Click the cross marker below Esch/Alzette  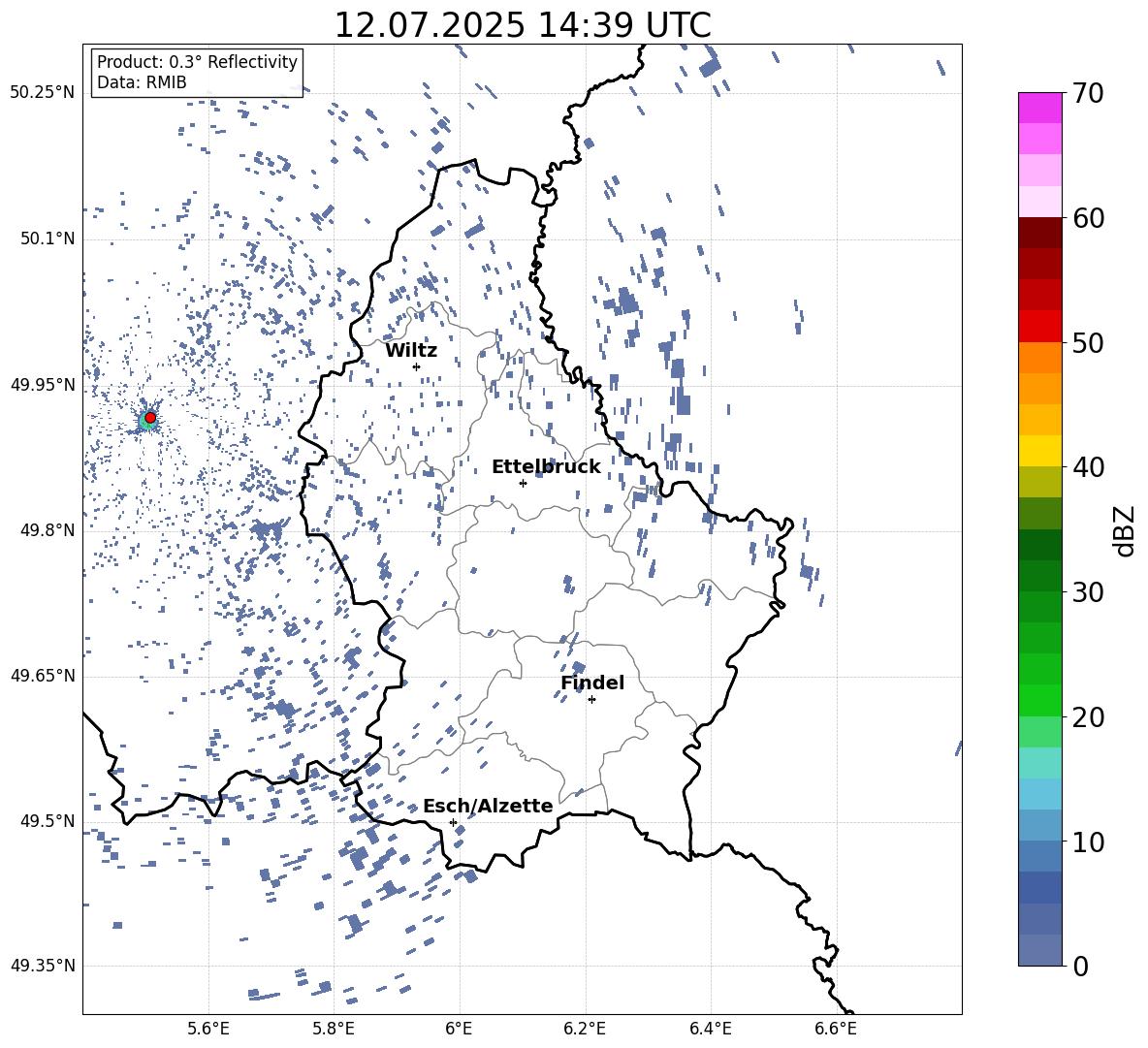click(x=453, y=822)
